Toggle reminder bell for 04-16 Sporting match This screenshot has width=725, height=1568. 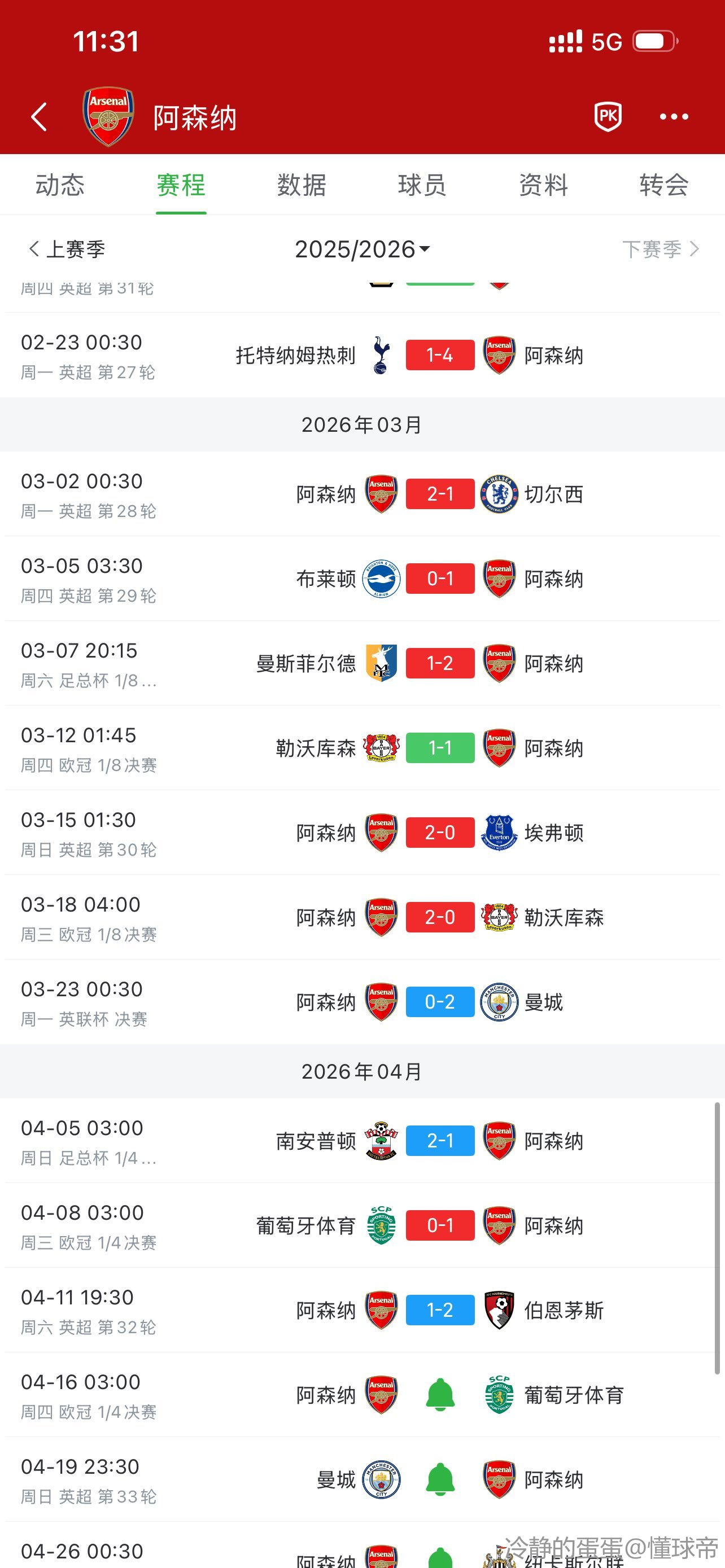click(x=440, y=1395)
